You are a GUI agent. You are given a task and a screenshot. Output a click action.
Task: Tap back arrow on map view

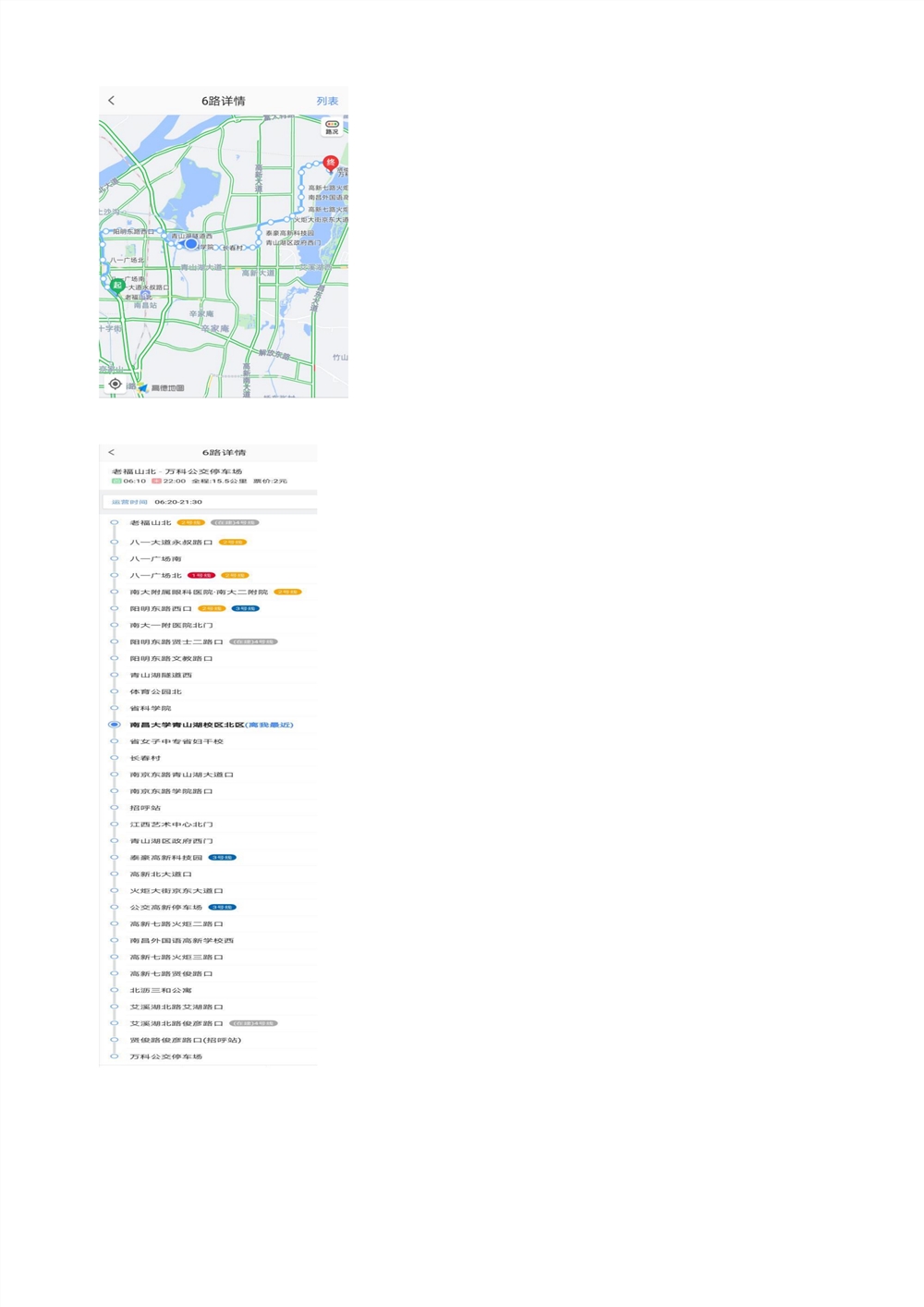pyautogui.click(x=112, y=100)
